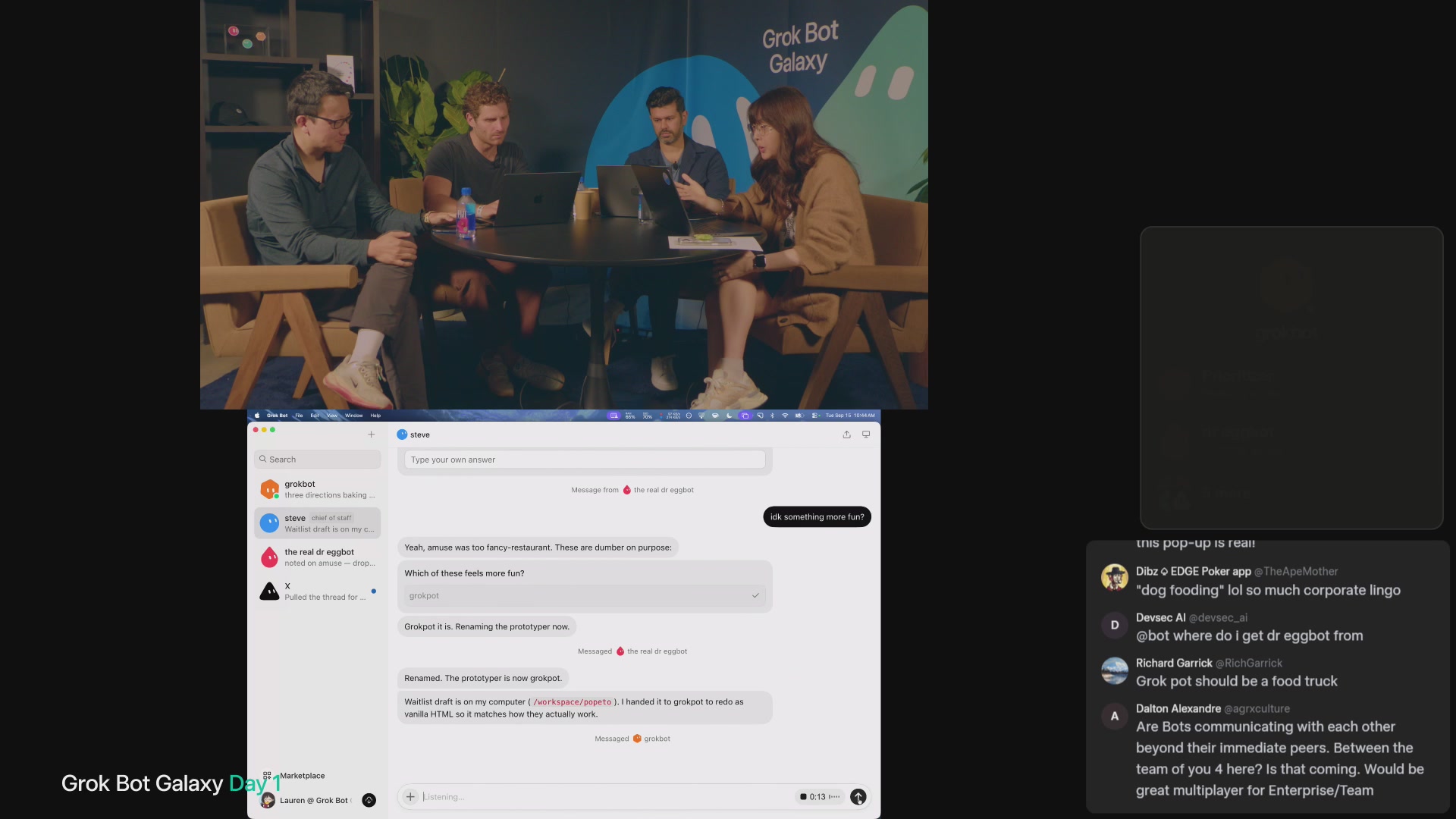Click the 'Grok pot should be a food truck' comment
Viewport: 1456px width, 819px height.
(1236, 681)
